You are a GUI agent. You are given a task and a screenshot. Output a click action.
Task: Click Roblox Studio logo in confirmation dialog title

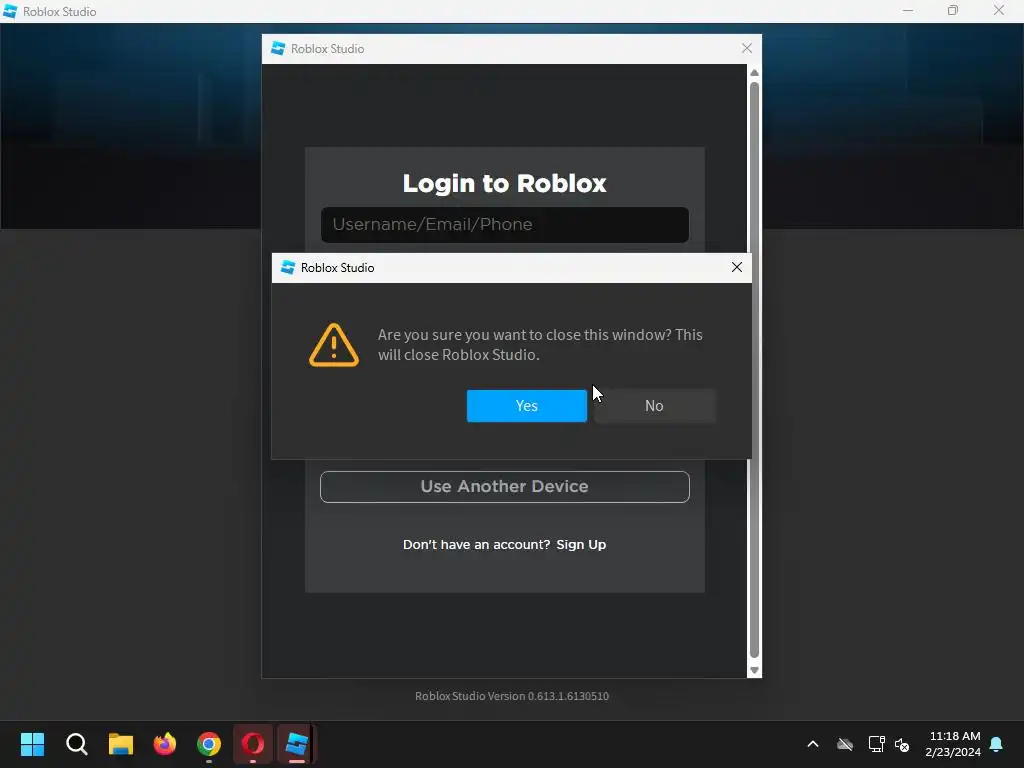pyautogui.click(x=287, y=267)
